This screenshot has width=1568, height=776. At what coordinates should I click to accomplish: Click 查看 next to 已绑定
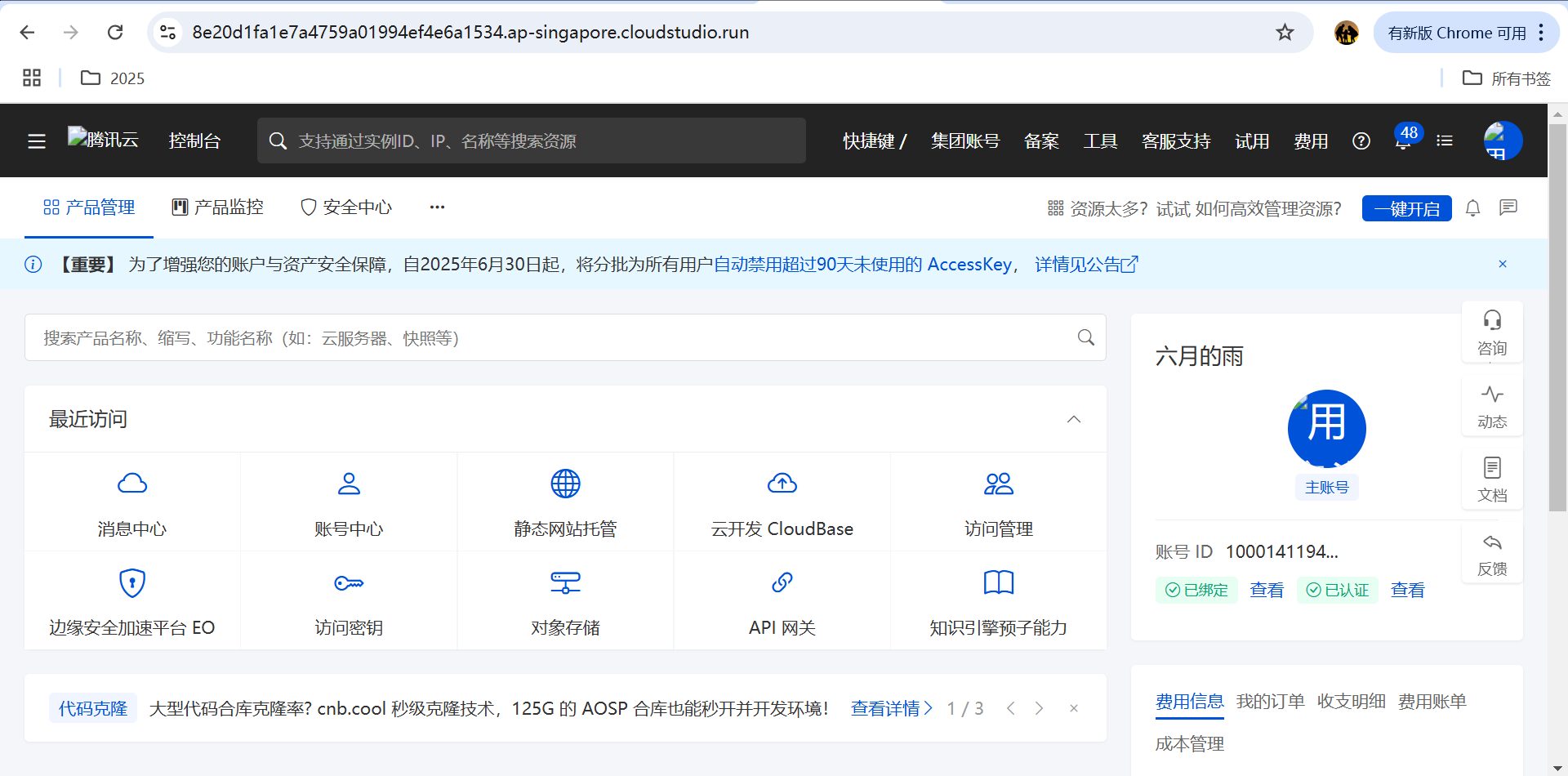tap(1267, 590)
